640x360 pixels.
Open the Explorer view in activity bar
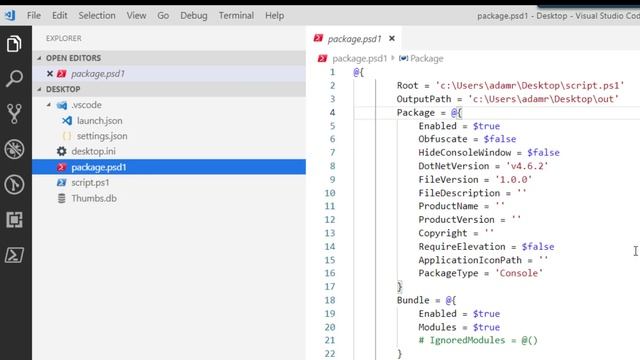pos(14,44)
